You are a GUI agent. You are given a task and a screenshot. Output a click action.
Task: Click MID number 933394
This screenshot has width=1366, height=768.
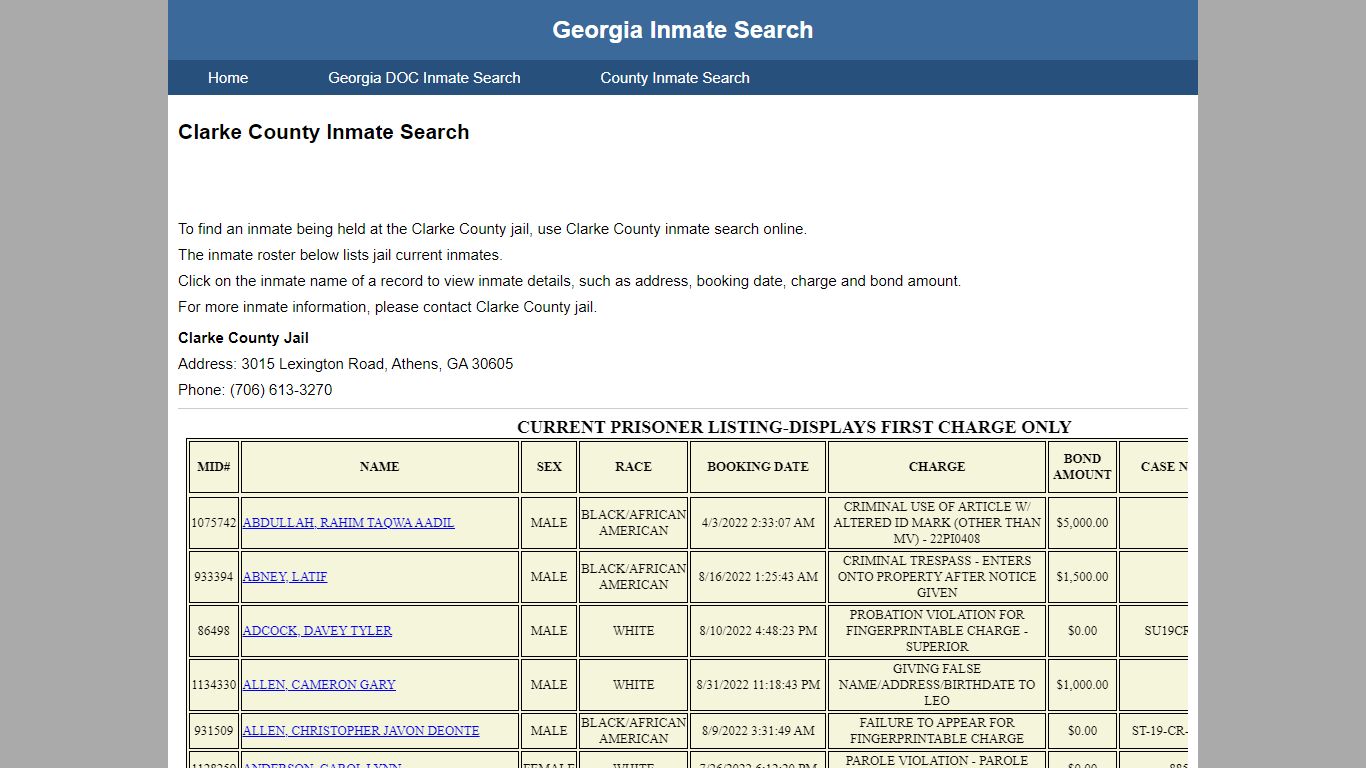[x=214, y=577]
